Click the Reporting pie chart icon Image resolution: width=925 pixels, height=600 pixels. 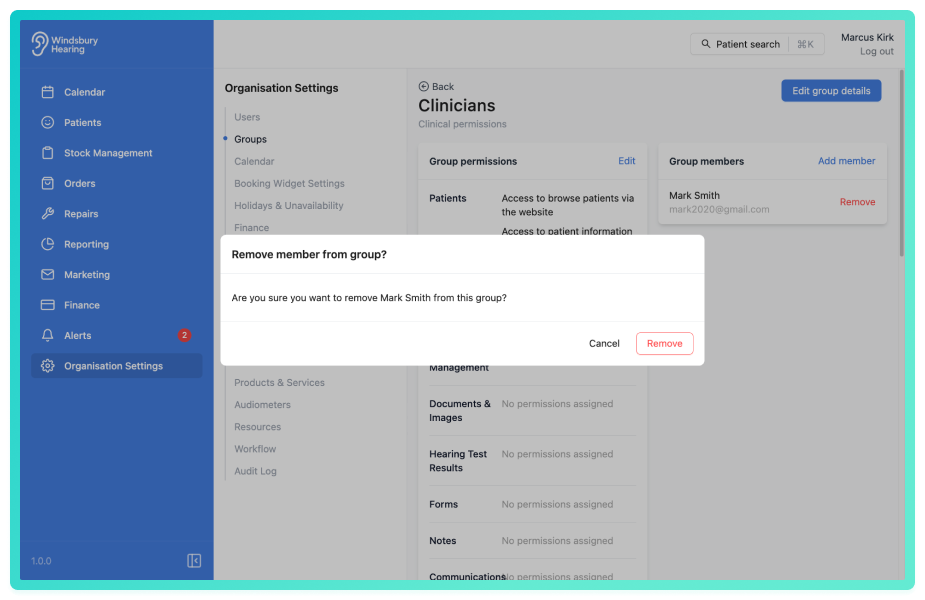(x=48, y=244)
